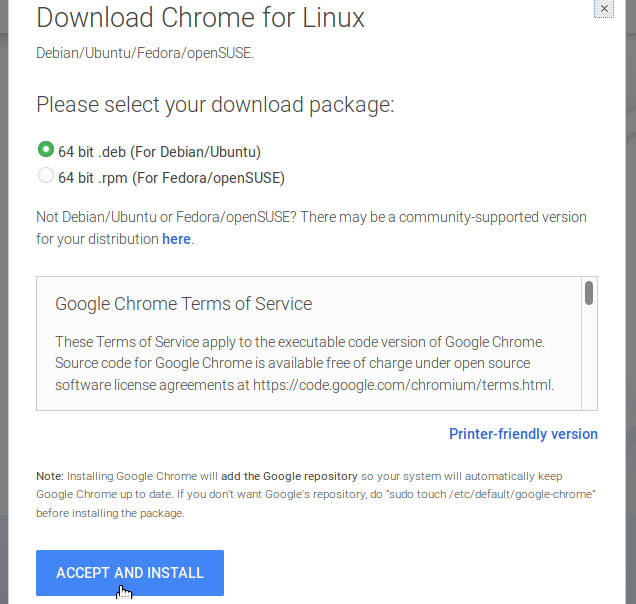Click the "Google Chrome Terms of Service" heading
Image resolution: width=636 pixels, height=604 pixels.
pyautogui.click(x=183, y=304)
